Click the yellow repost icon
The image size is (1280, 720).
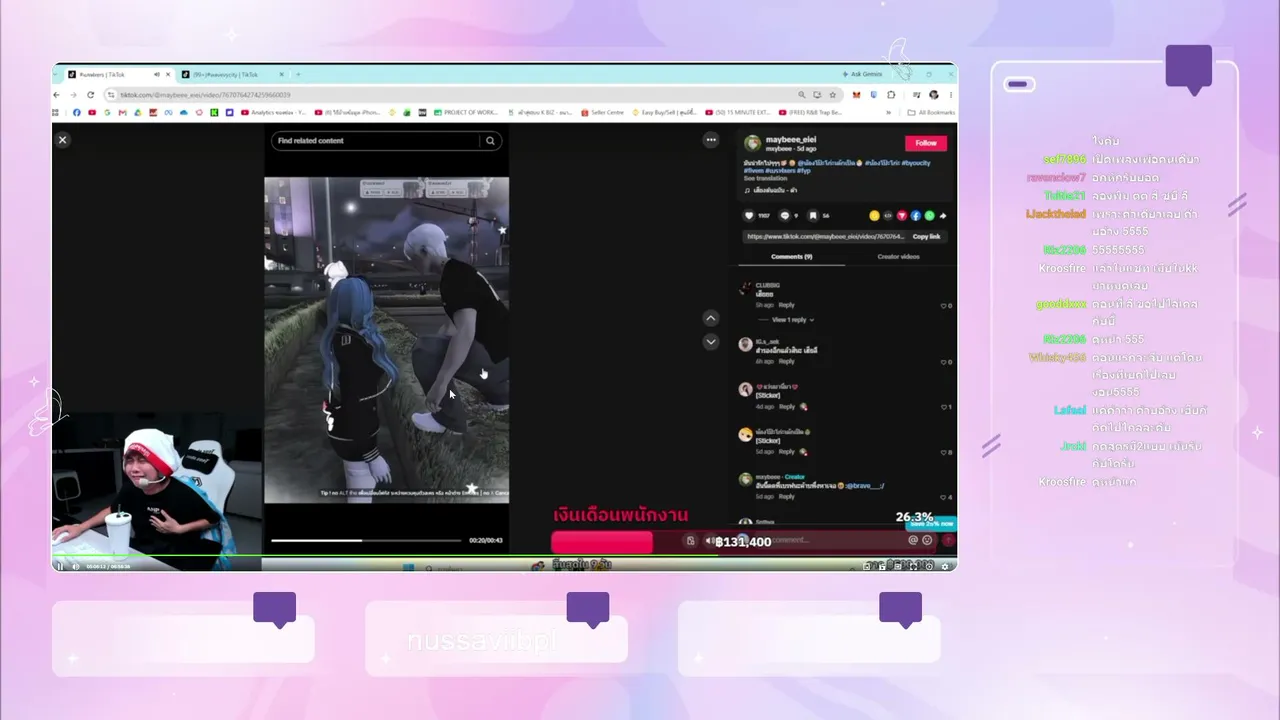coord(874,216)
